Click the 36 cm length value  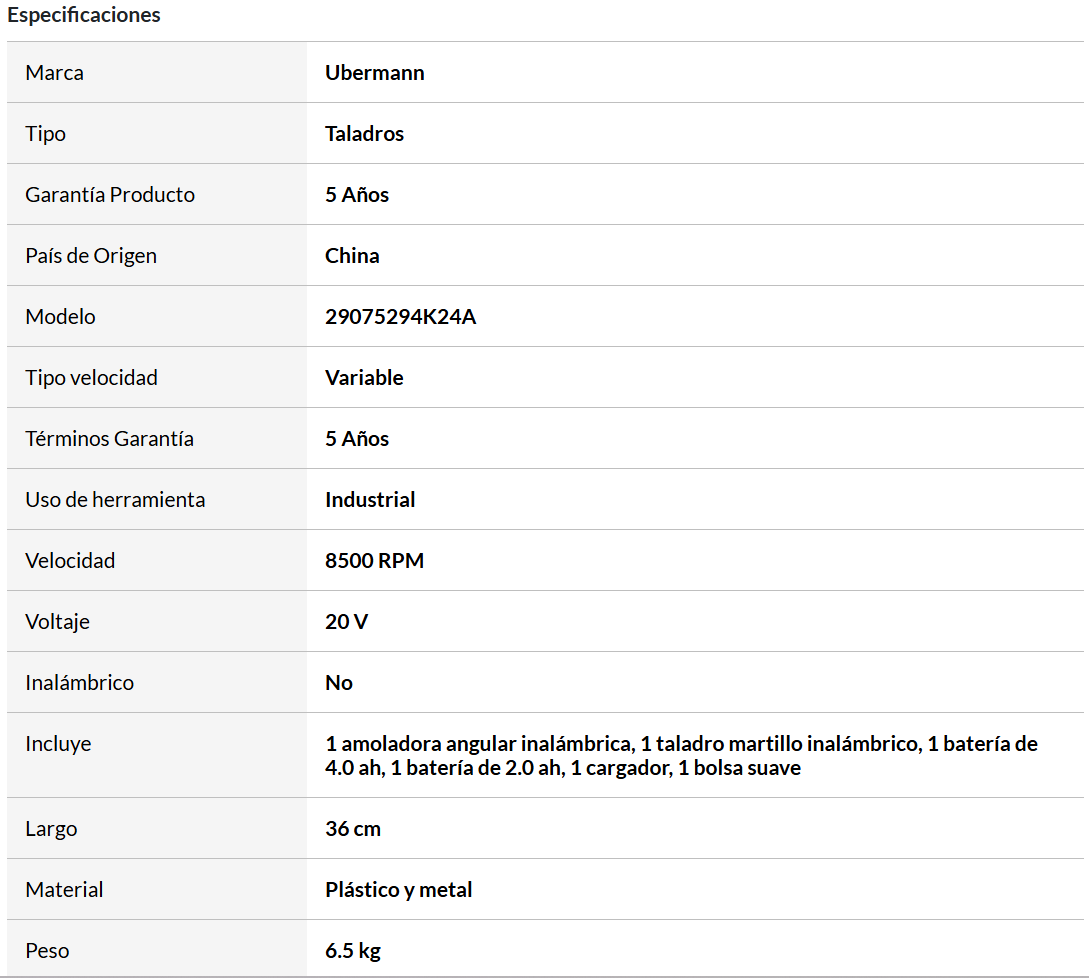click(353, 829)
